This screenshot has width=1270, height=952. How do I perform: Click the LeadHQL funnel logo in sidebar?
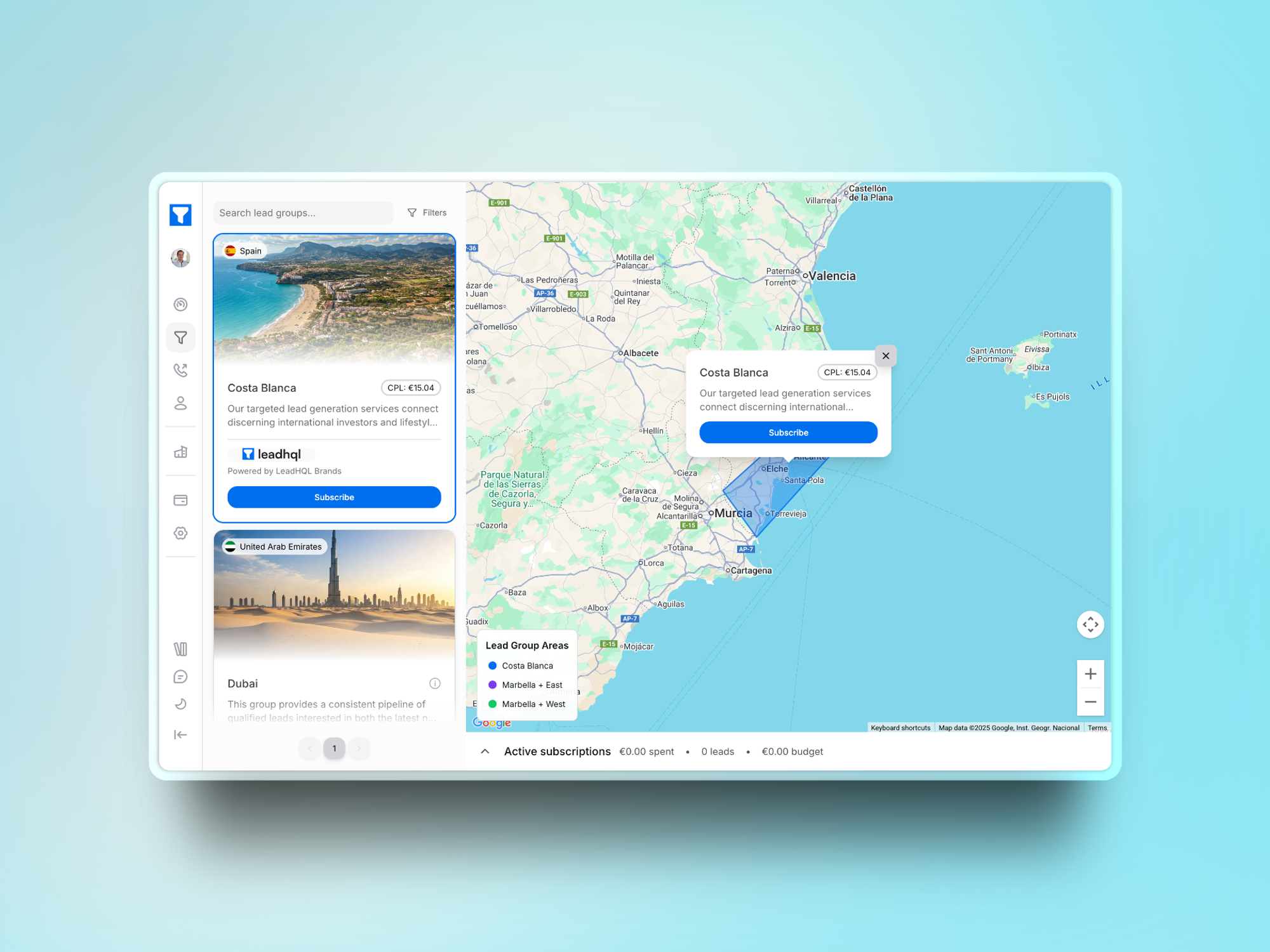(x=180, y=215)
